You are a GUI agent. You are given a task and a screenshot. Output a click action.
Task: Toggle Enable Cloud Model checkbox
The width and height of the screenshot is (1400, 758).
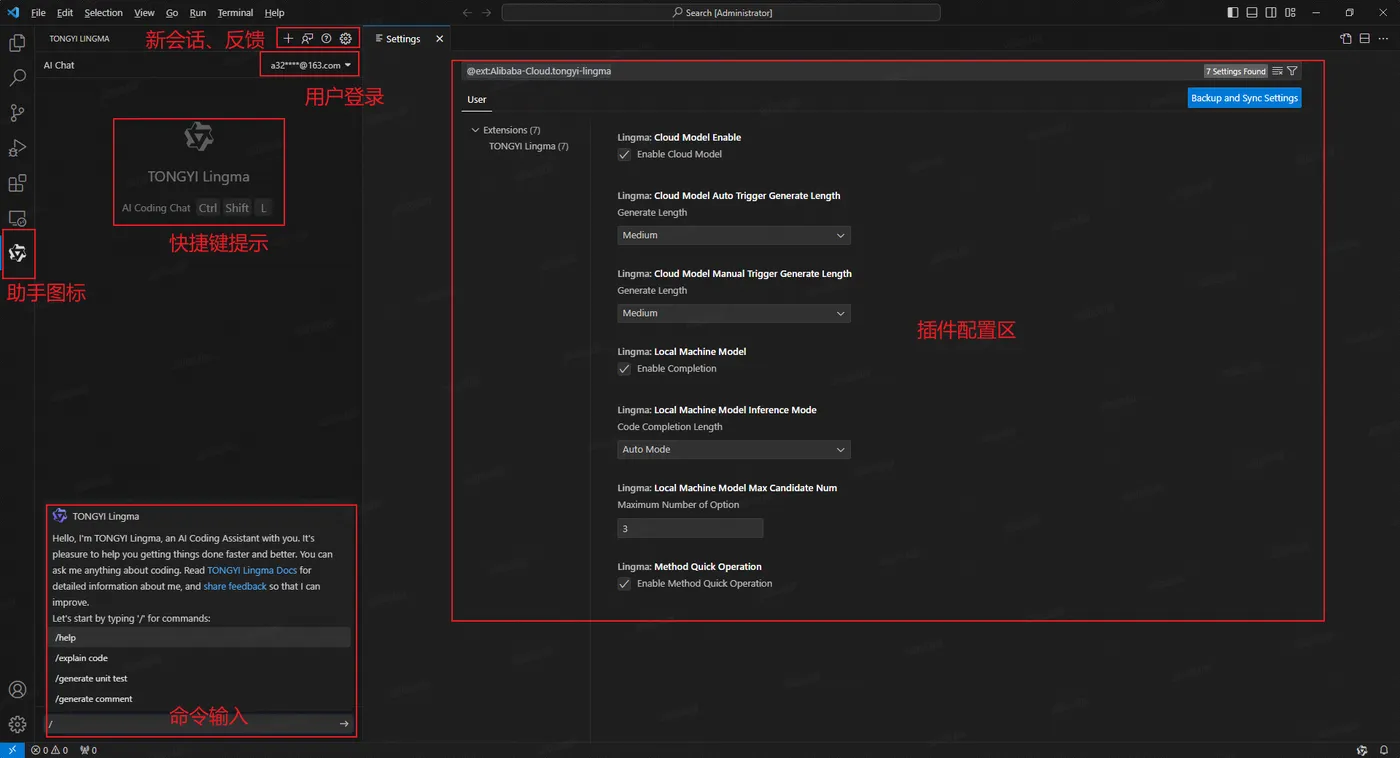coord(624,154)
